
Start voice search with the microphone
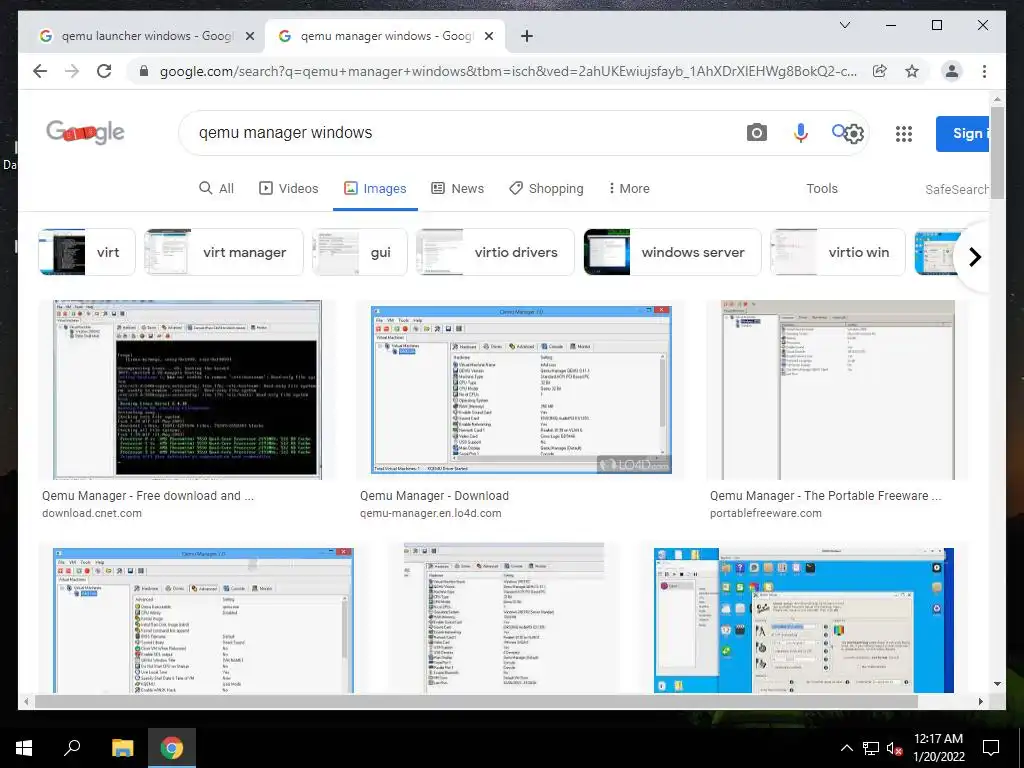pos(801,133)
